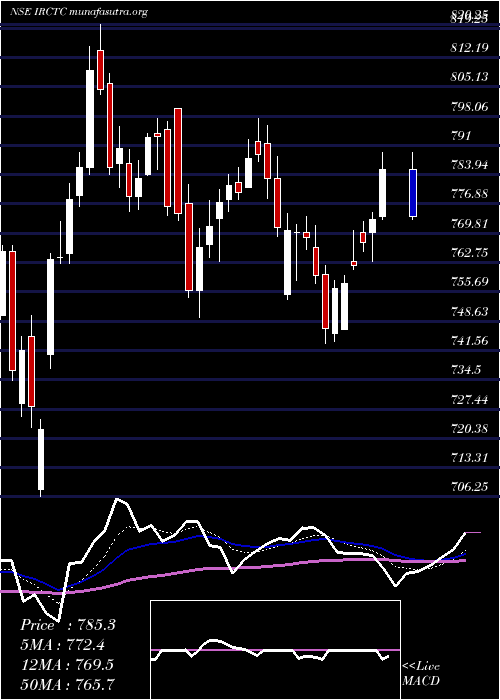Click the 720.38 price axis label

click(x=470, y=429)
